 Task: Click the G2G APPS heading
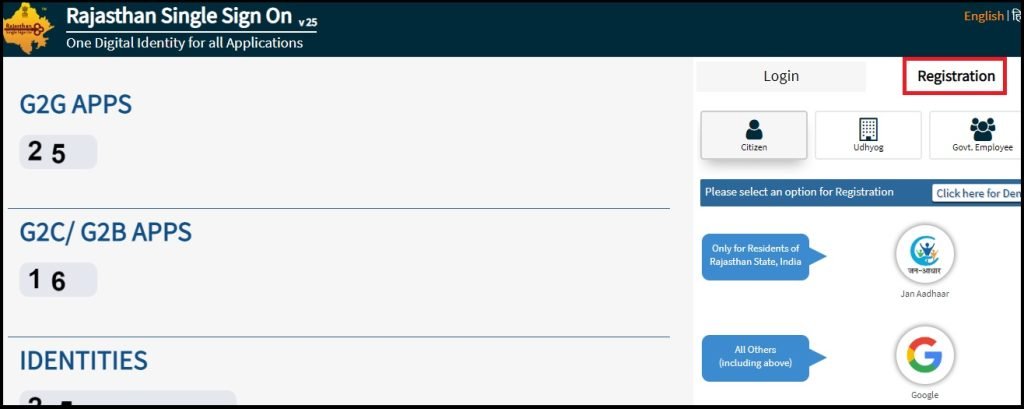click(76, 105)
